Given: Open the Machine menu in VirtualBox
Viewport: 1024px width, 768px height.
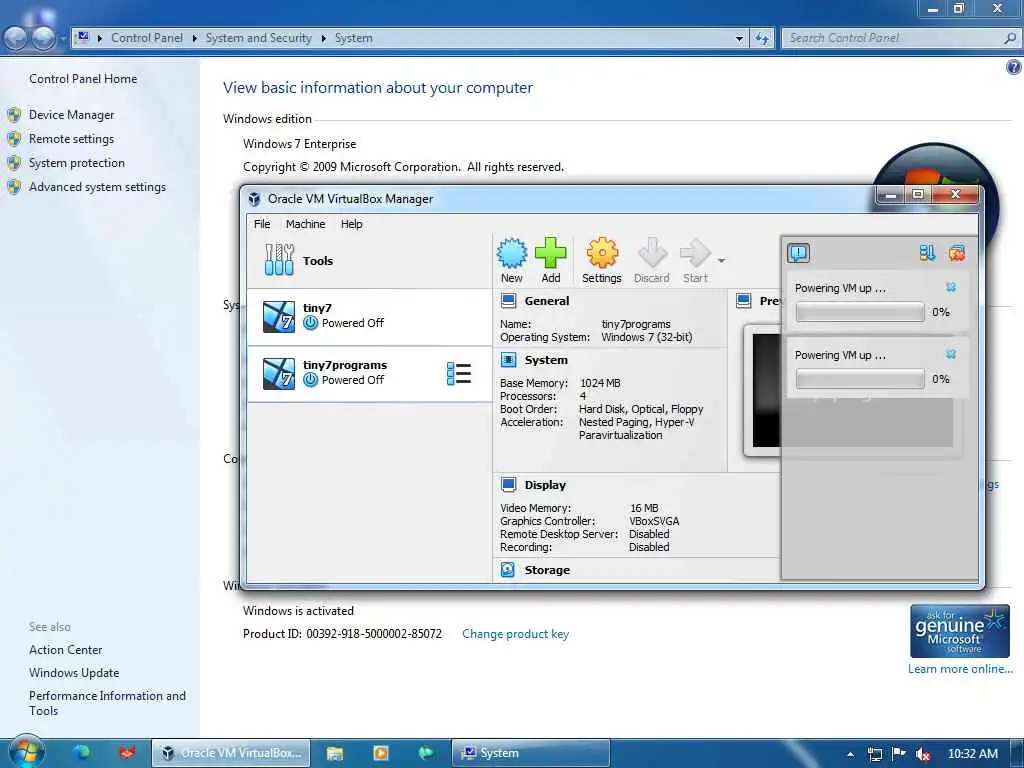Looking at the screenshot, I should coord(305,224).
